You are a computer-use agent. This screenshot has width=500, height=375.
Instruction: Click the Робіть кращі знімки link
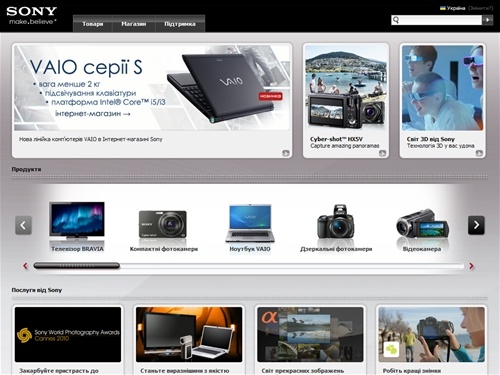coord(412,371)
